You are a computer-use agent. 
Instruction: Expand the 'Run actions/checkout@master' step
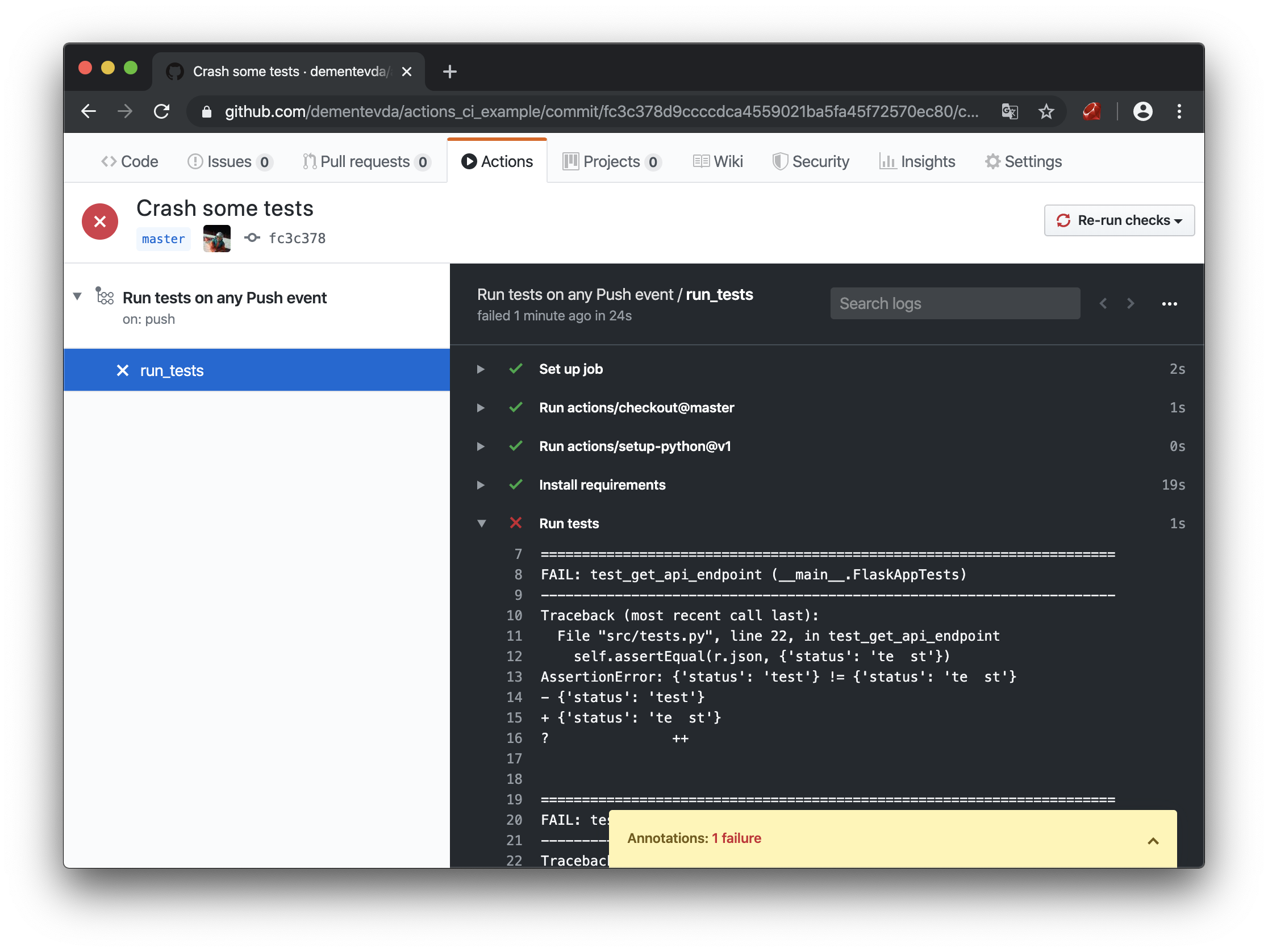481,407
